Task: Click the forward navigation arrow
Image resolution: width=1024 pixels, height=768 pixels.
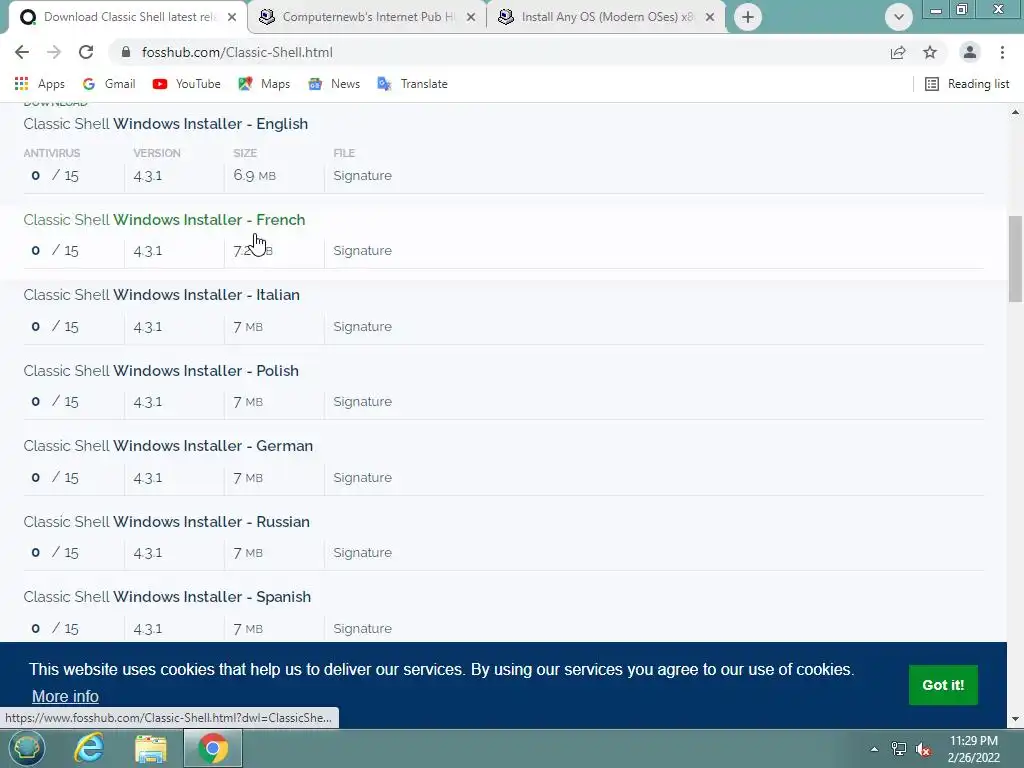Action: 54,52
